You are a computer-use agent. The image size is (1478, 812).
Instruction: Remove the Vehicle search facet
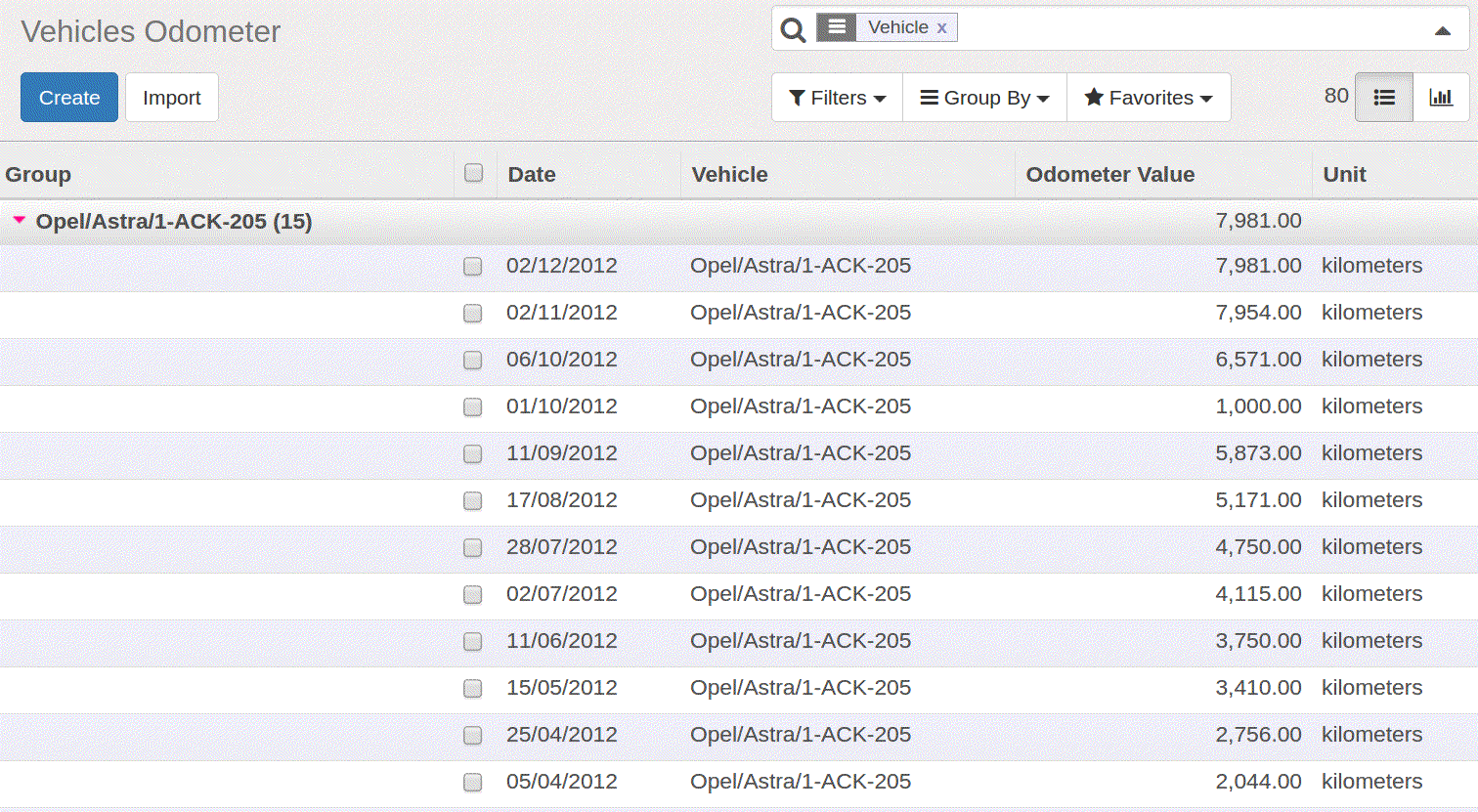941,28
